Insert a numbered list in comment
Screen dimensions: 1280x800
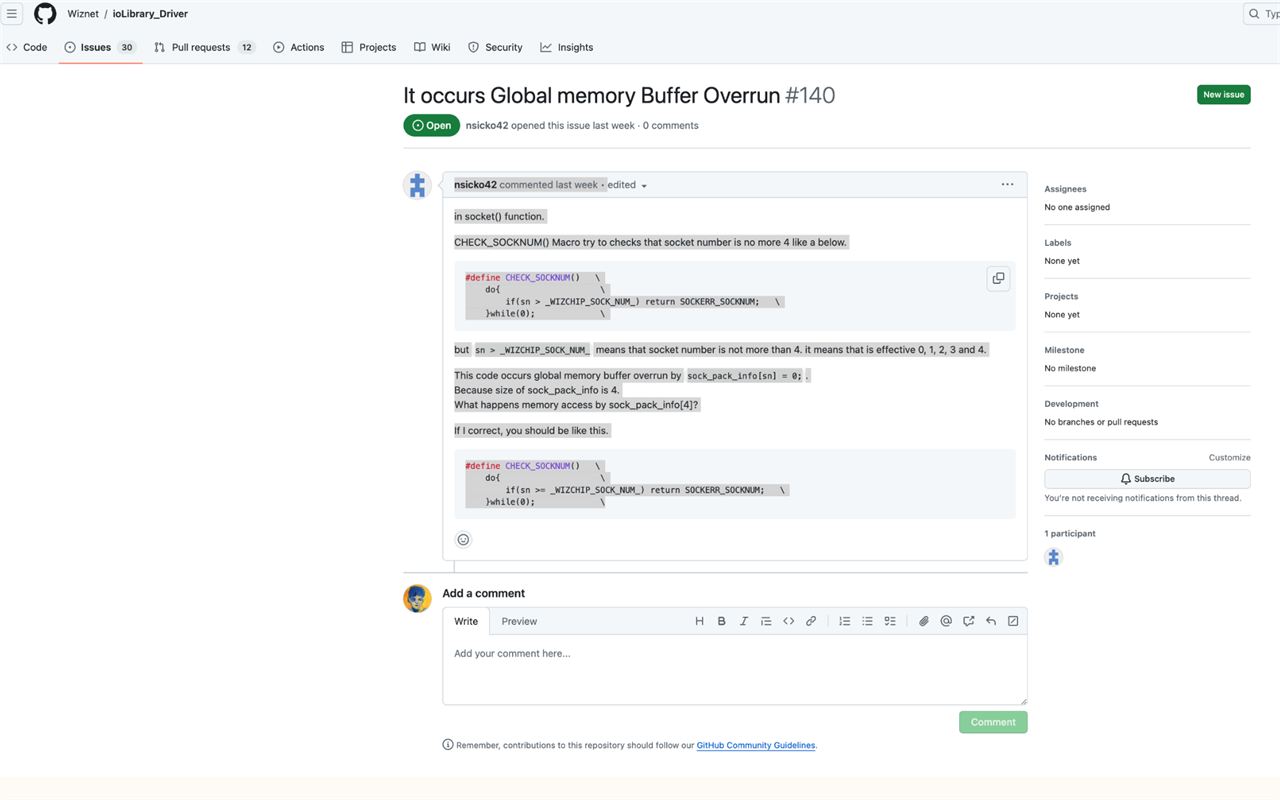tap(845, 621)
